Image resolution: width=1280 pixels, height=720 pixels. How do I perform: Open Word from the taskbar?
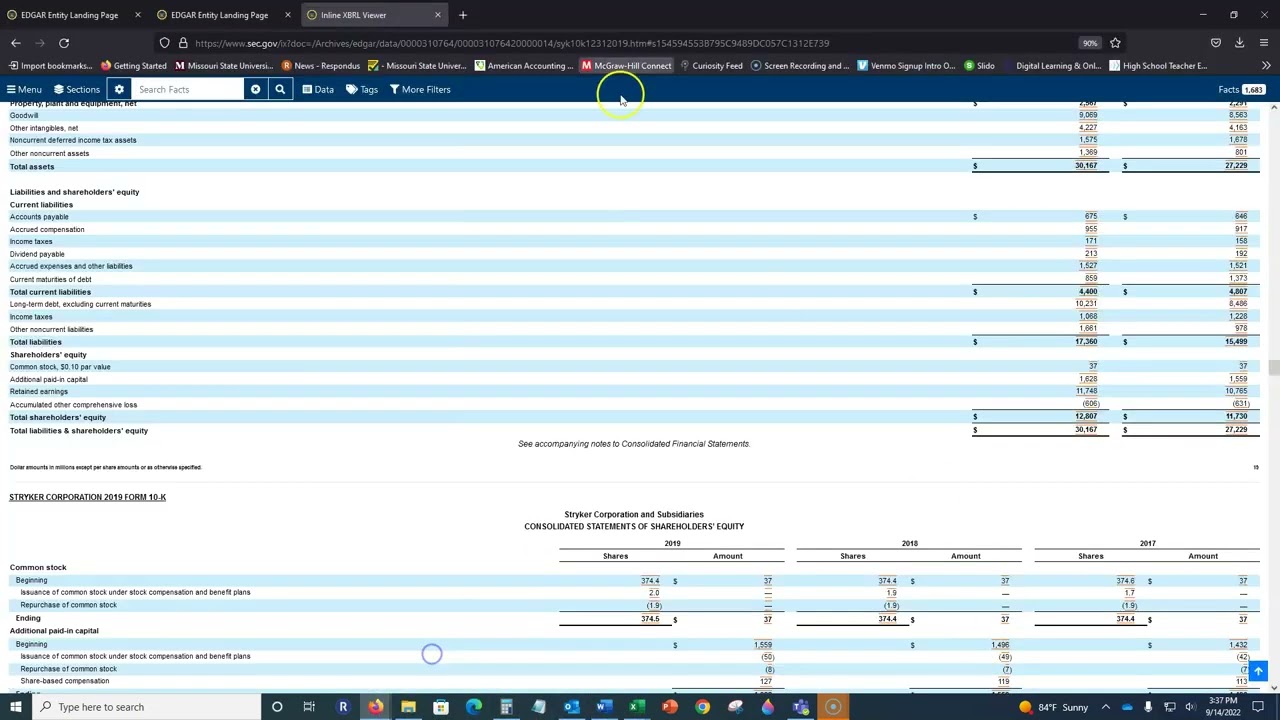pyautogui.click(x=604, y=707)
